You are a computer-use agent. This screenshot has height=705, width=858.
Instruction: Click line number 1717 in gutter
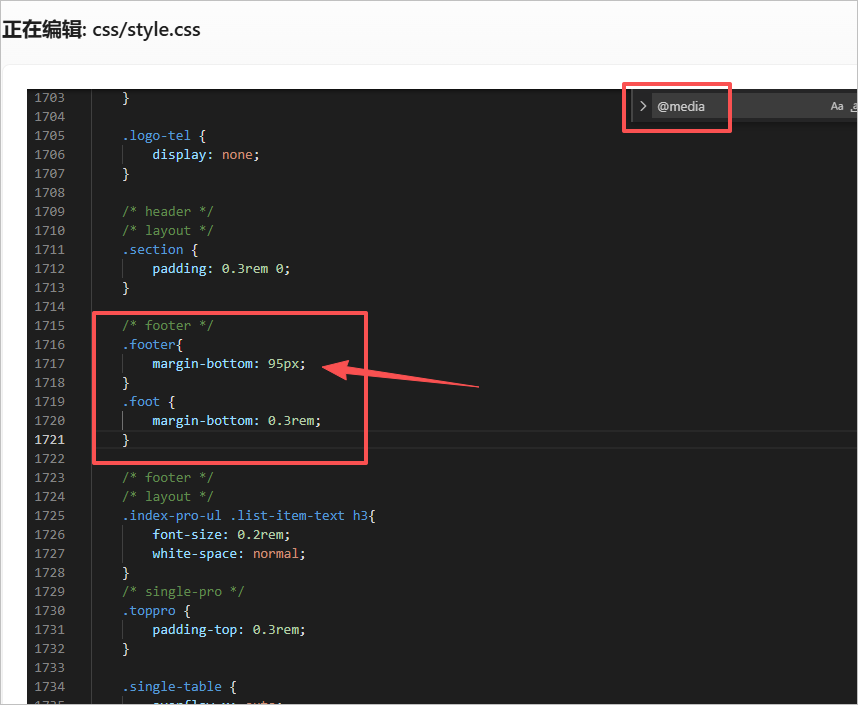click(49, 363)
